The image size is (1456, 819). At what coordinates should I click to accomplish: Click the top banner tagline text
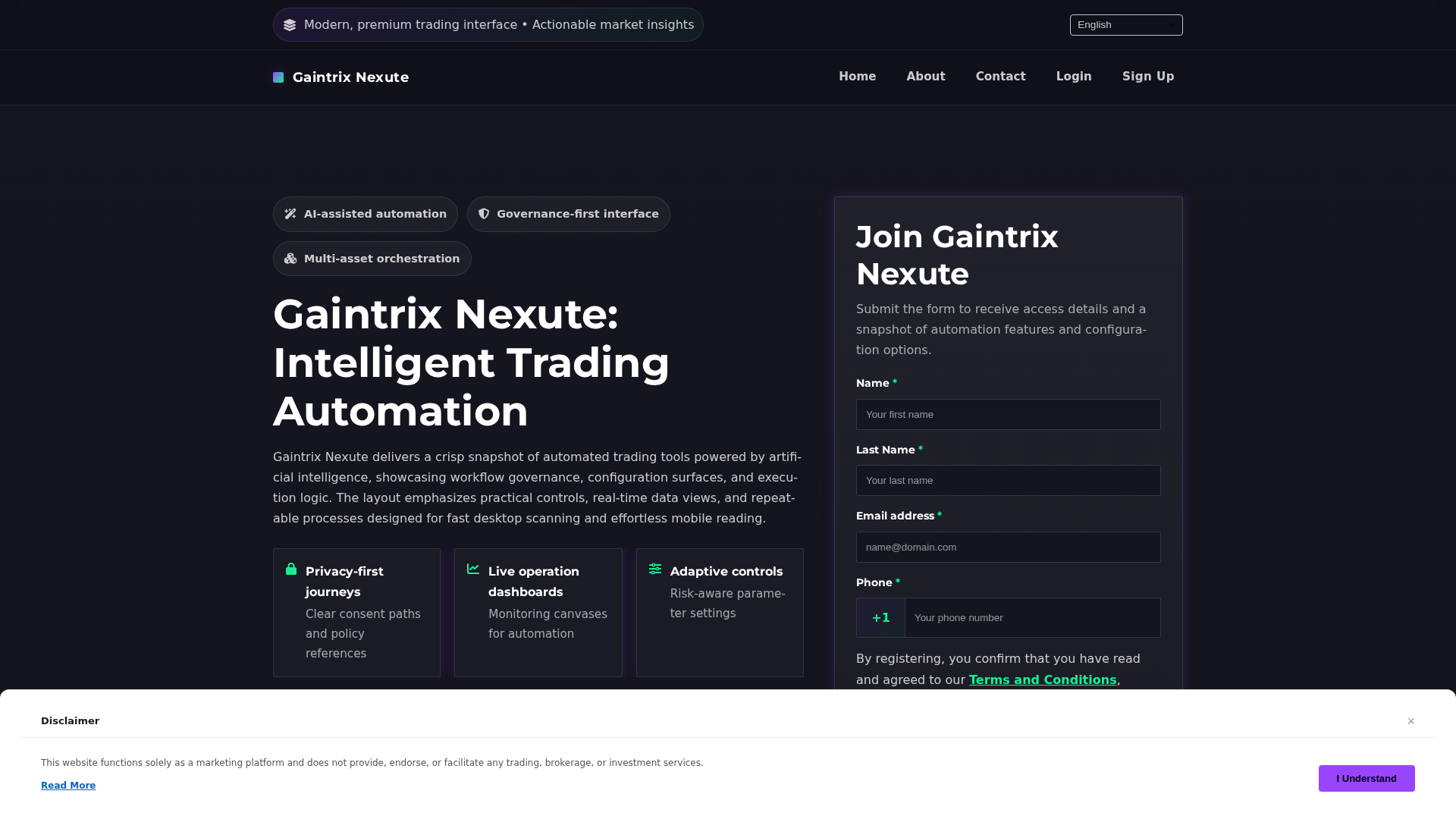[x=499, y=25]
